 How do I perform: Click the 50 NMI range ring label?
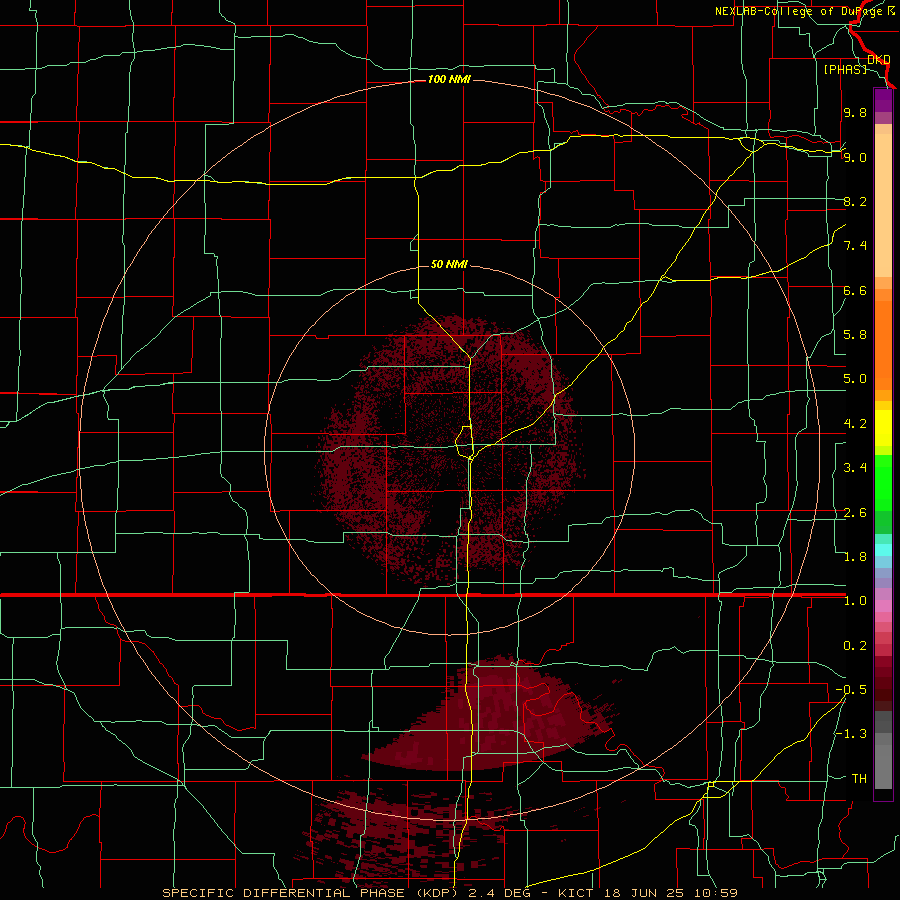click(449, 264)
